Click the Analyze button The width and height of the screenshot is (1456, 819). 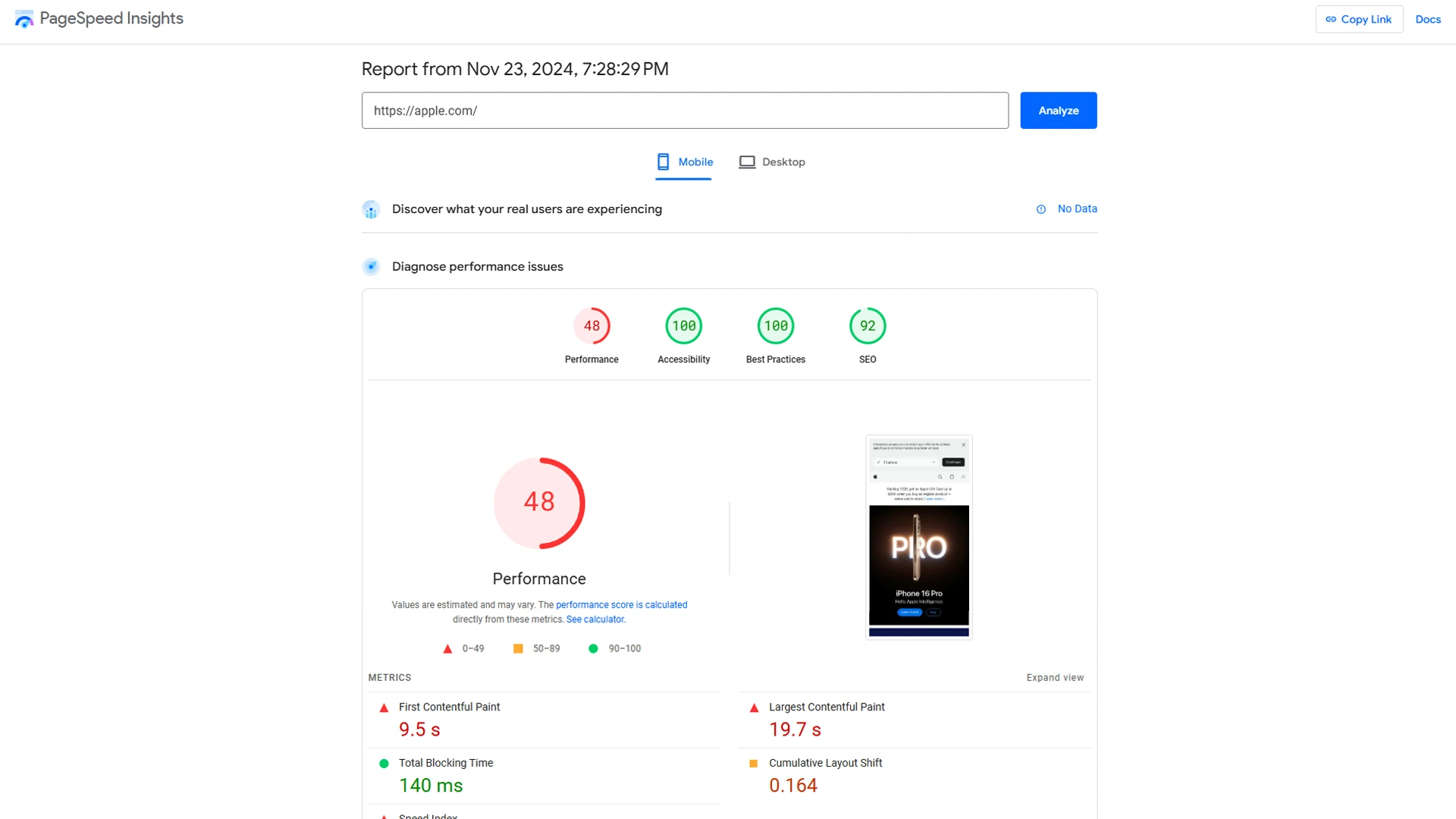click(x=1058, y=110)
